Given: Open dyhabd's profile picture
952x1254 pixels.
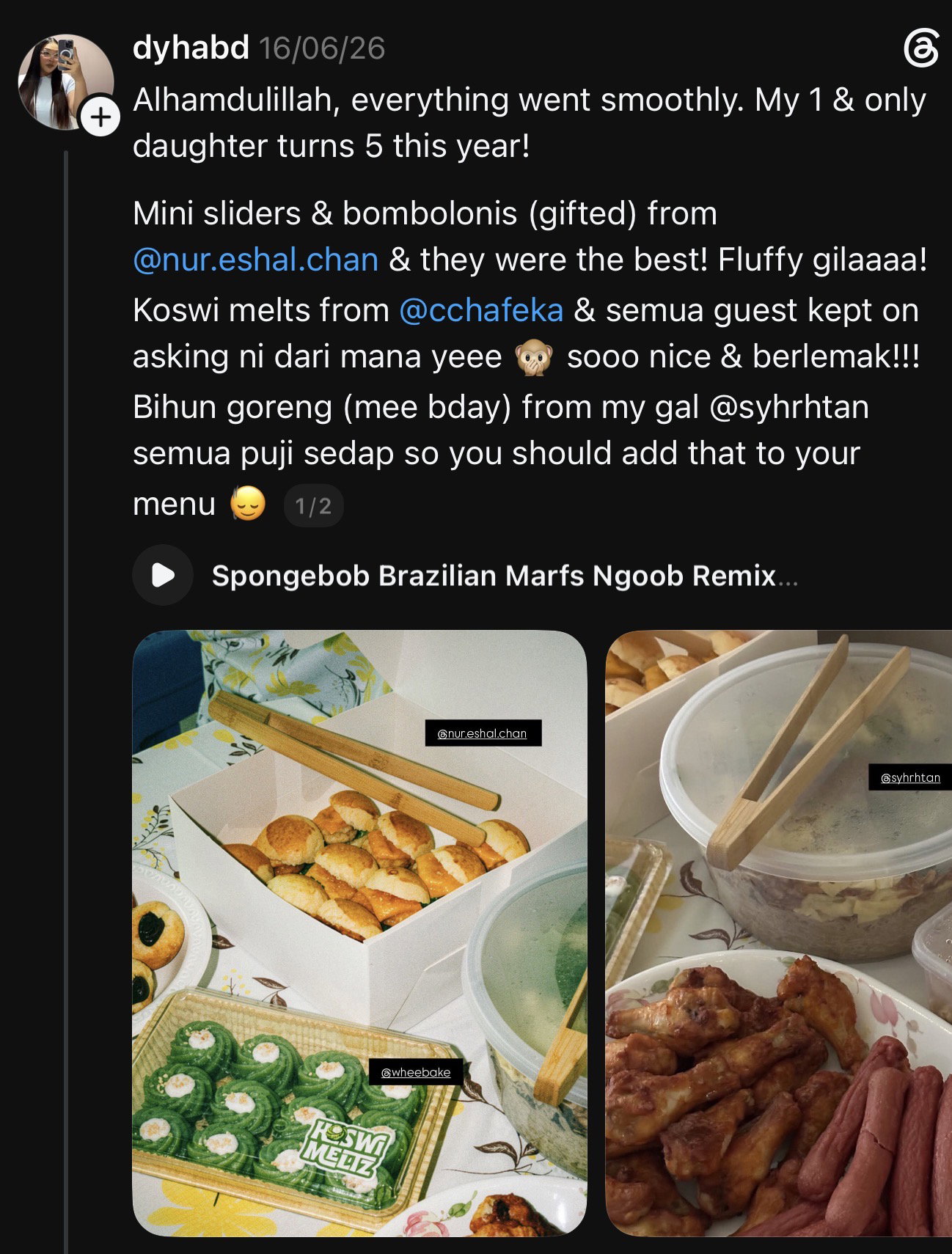Looking at the screenshot, I should 66,82.
